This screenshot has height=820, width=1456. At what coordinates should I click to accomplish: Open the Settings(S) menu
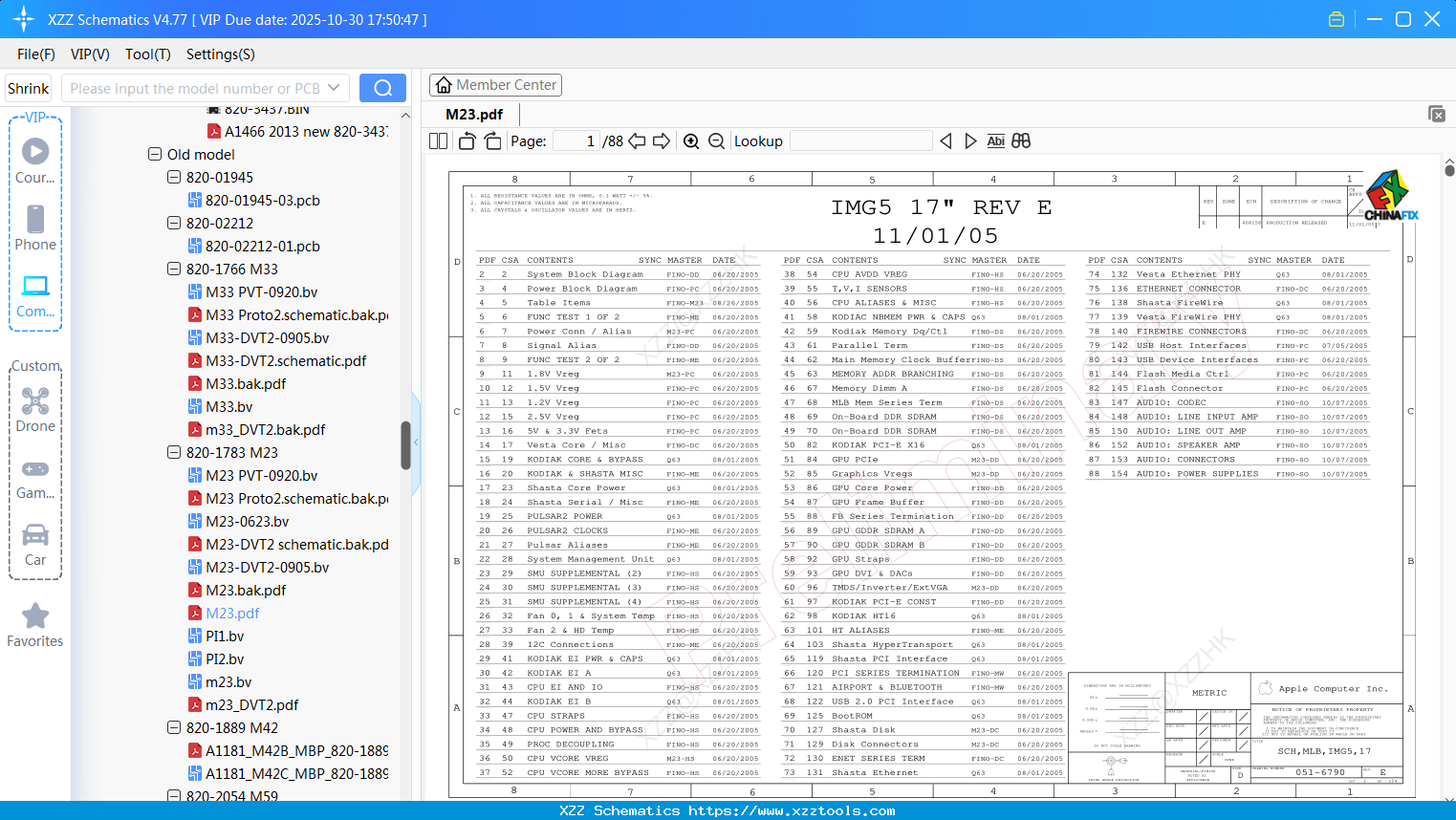click(221, 54)
